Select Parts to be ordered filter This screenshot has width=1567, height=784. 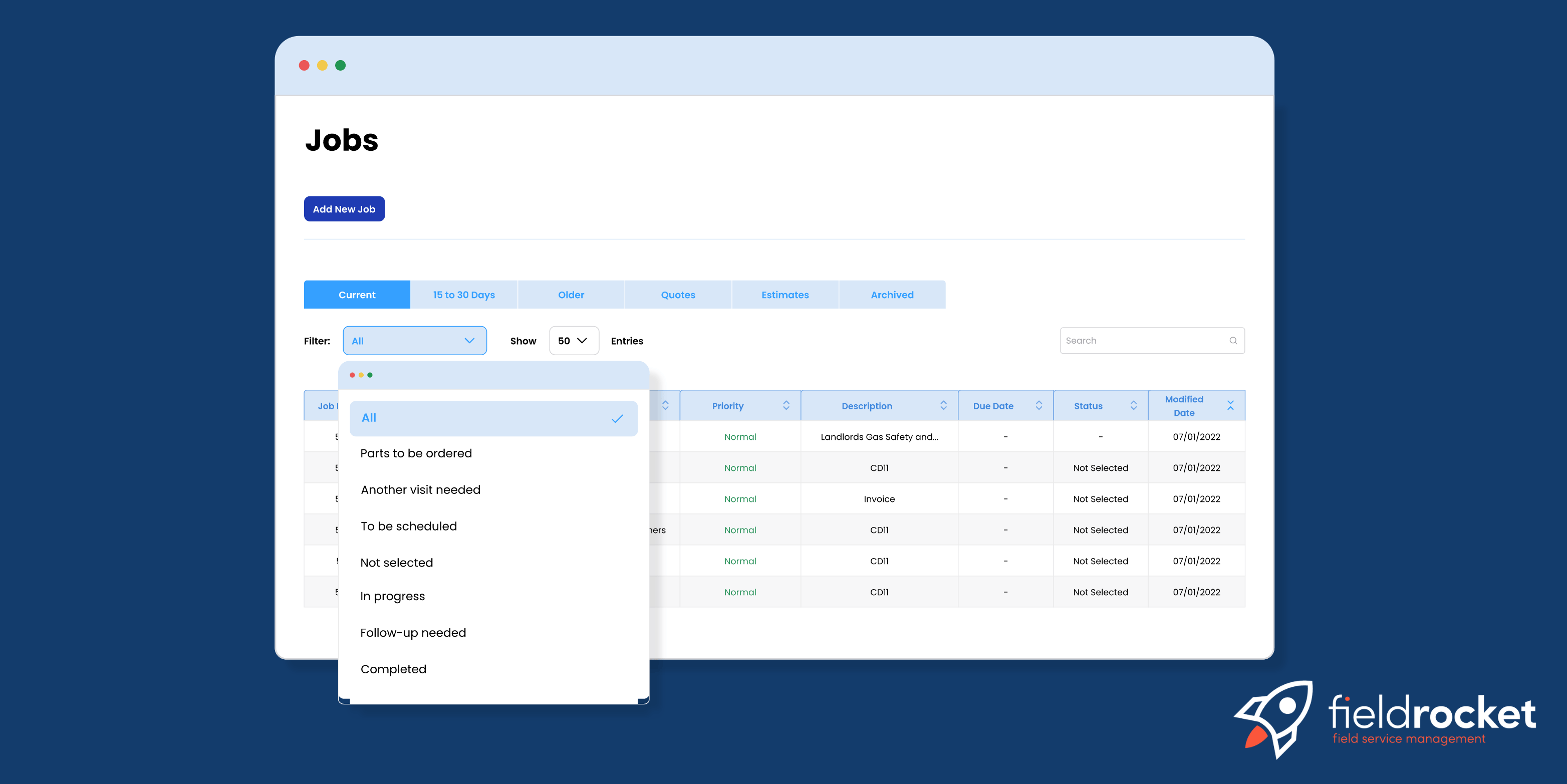coord(416,453)
